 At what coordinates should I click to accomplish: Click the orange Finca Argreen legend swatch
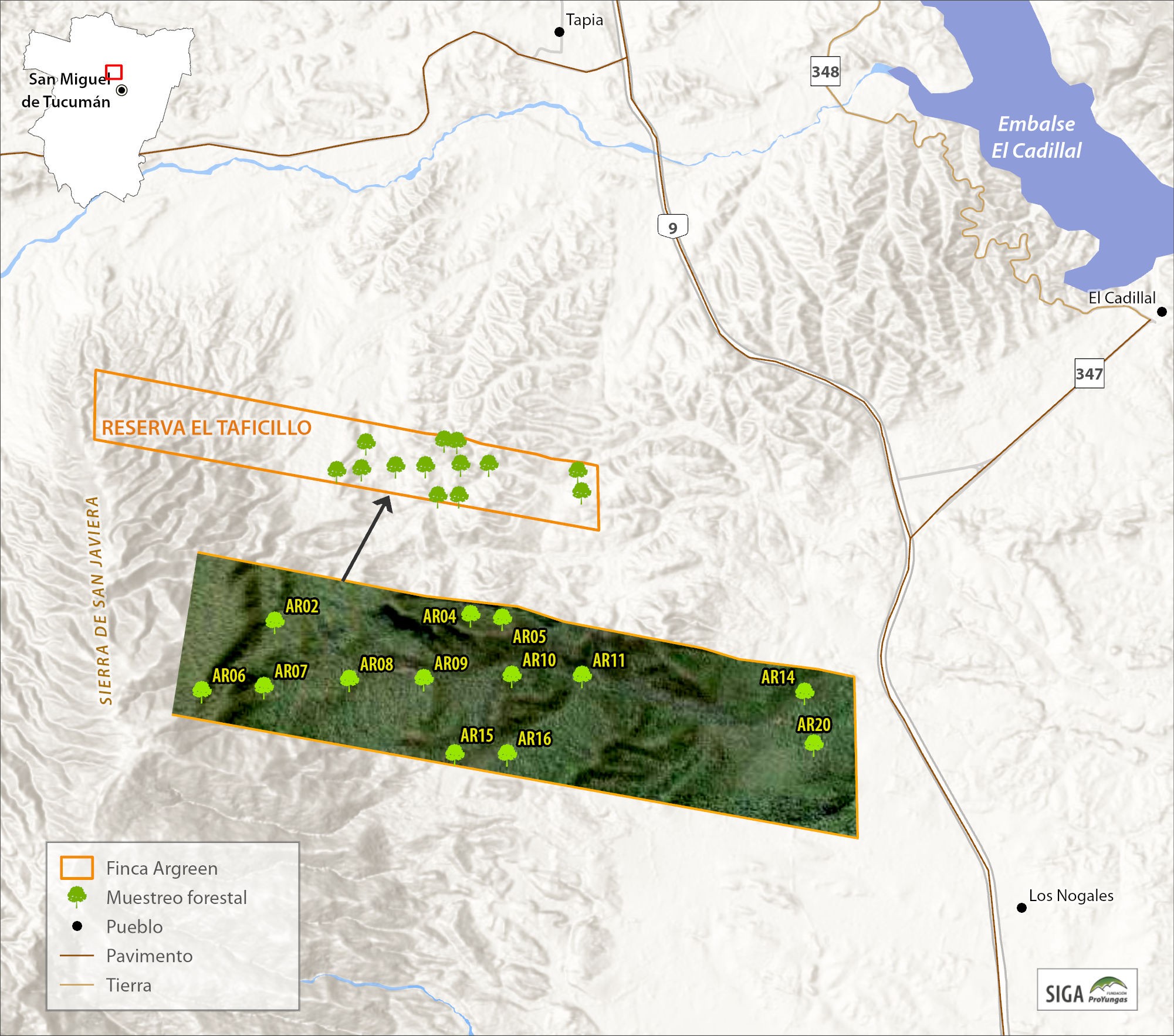(x=77, y=868)
